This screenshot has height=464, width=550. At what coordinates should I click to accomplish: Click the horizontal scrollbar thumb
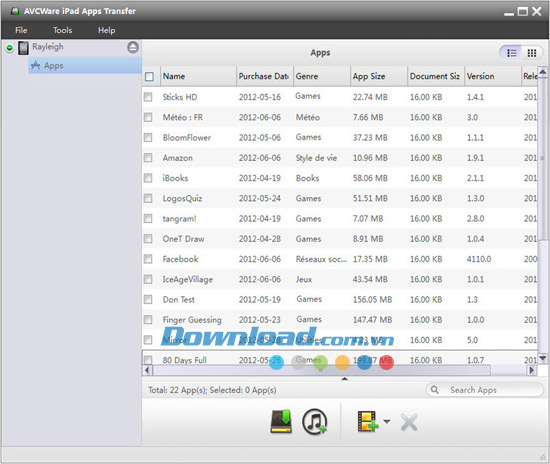tap(322, 370)
